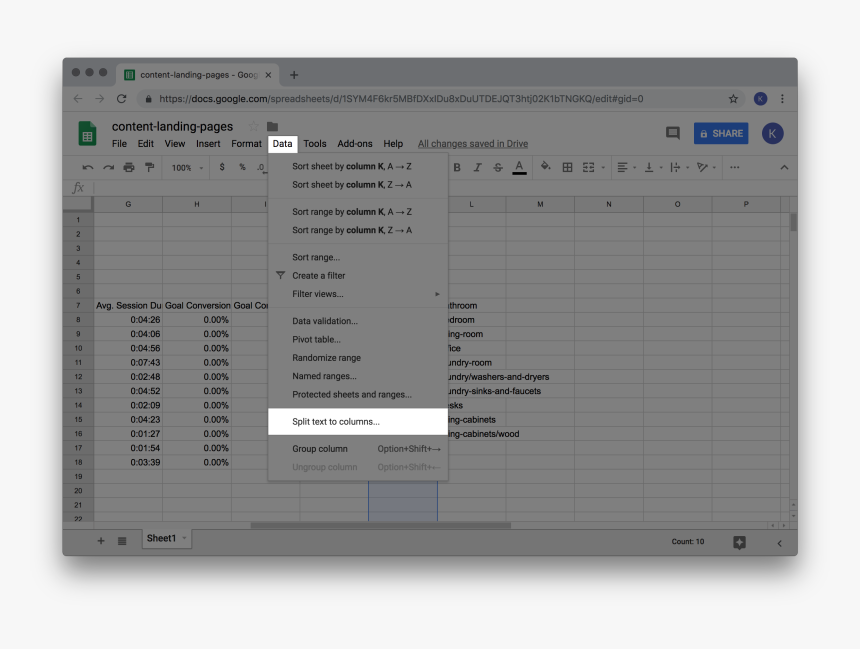Choose Data validation

(x=358, y=321)
